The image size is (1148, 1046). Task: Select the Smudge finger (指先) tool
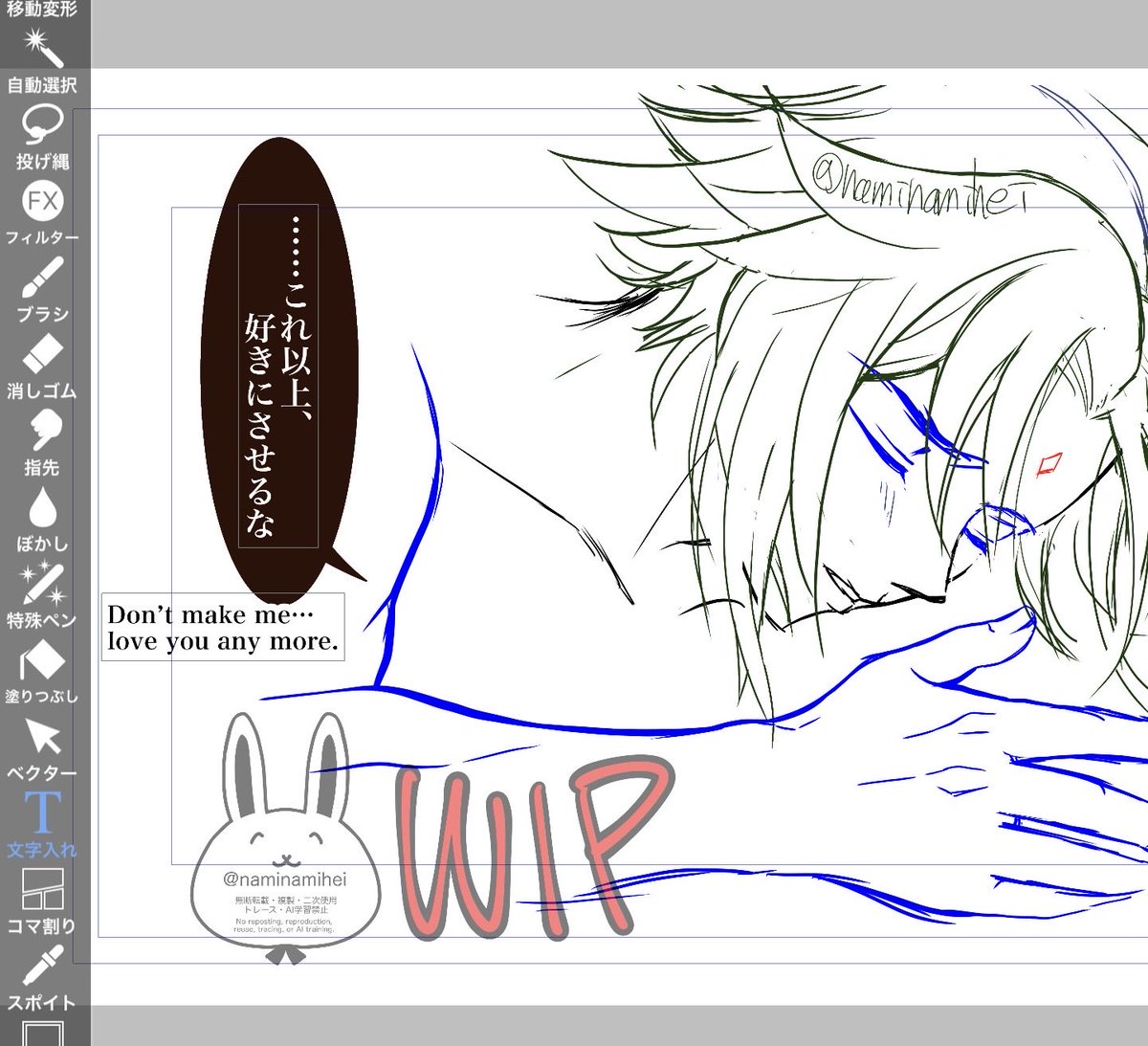coord(42,442)
